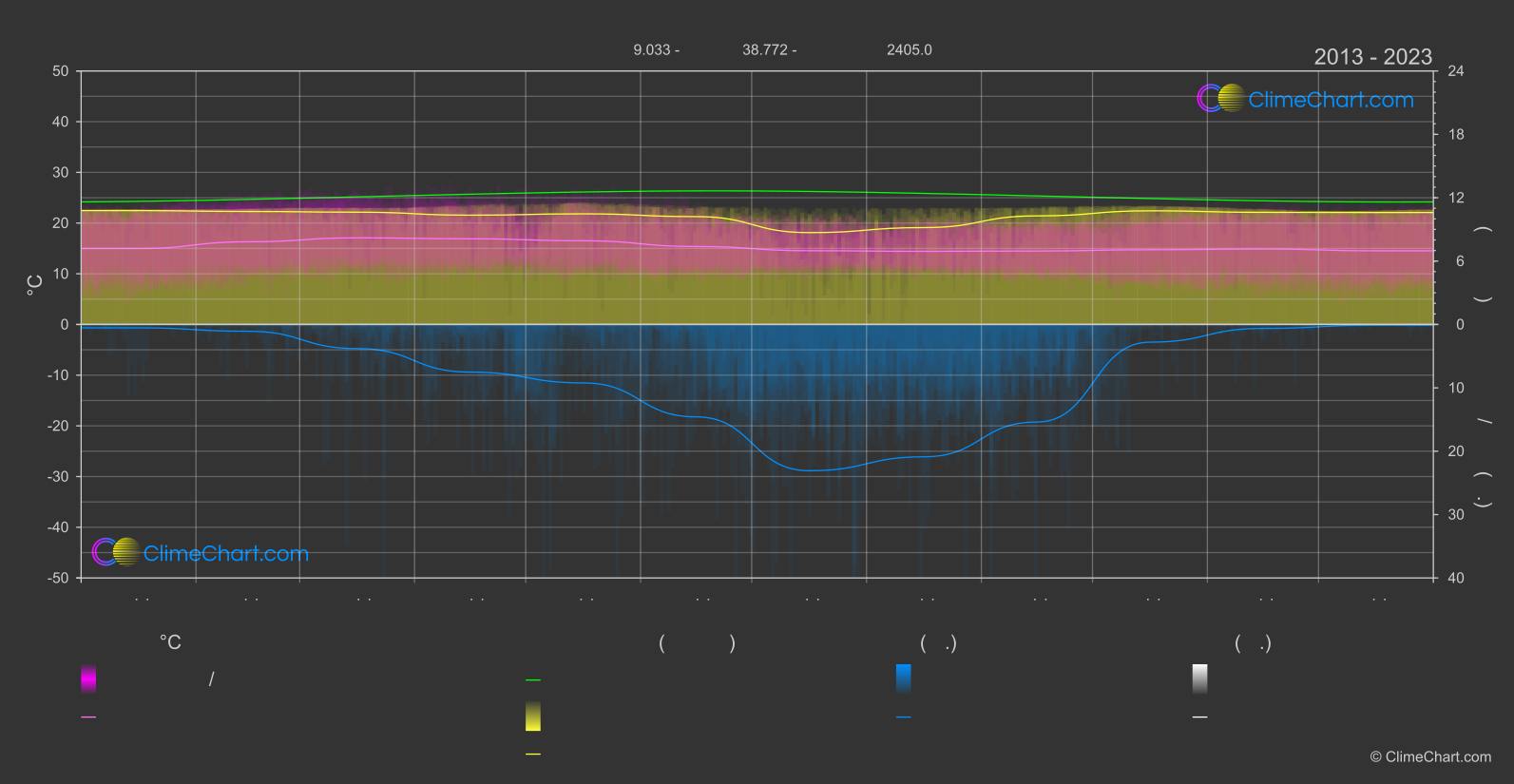
Task: Click the '50' tick on the left axis
Action: (x=61, y=71)
